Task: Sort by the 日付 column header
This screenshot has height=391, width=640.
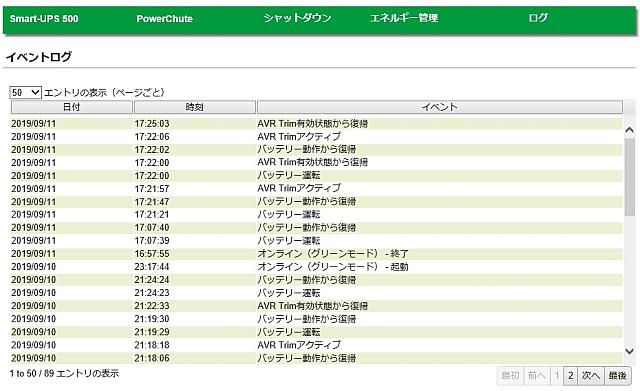Action: tap(71, 107)
